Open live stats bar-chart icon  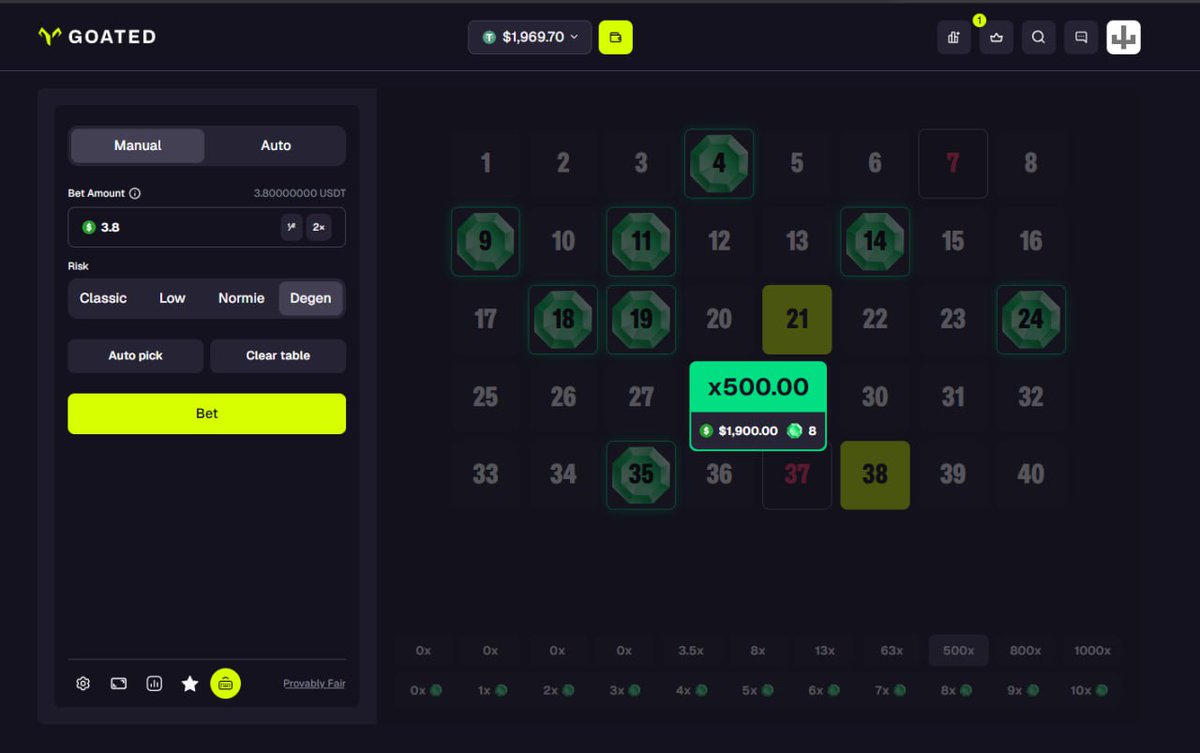point(154,684)
